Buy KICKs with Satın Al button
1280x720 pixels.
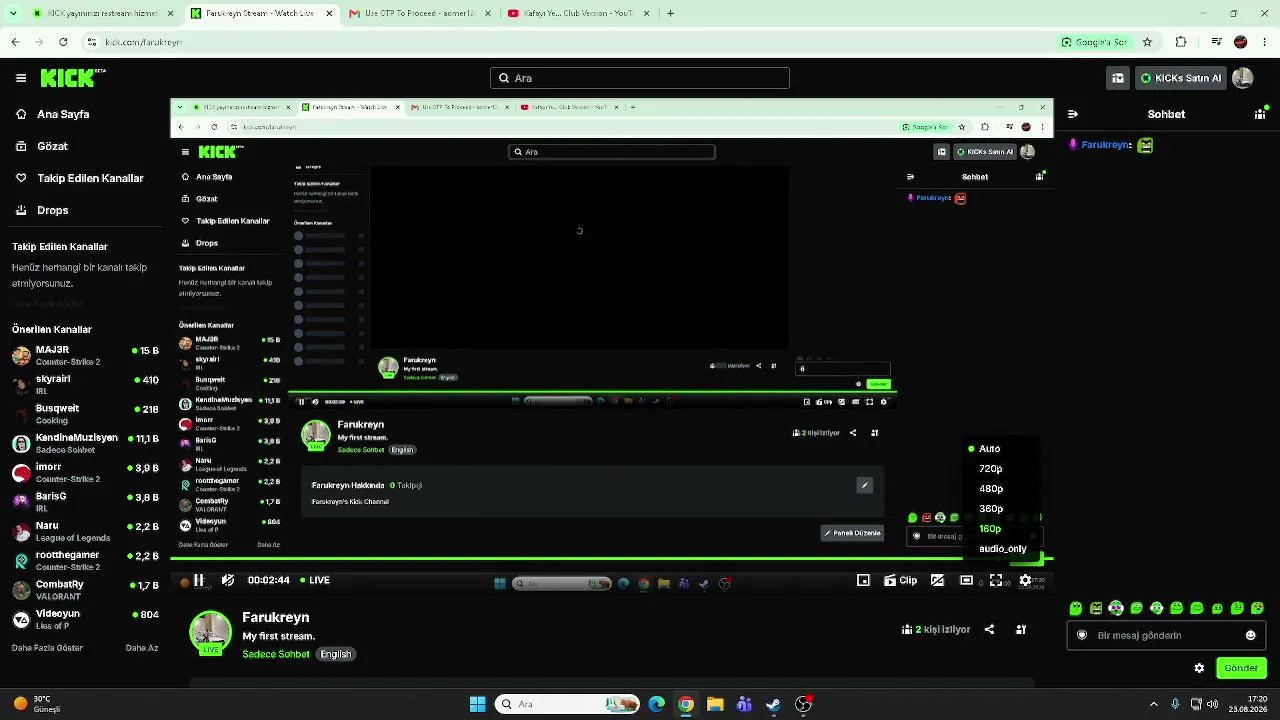click(1181, 78)
